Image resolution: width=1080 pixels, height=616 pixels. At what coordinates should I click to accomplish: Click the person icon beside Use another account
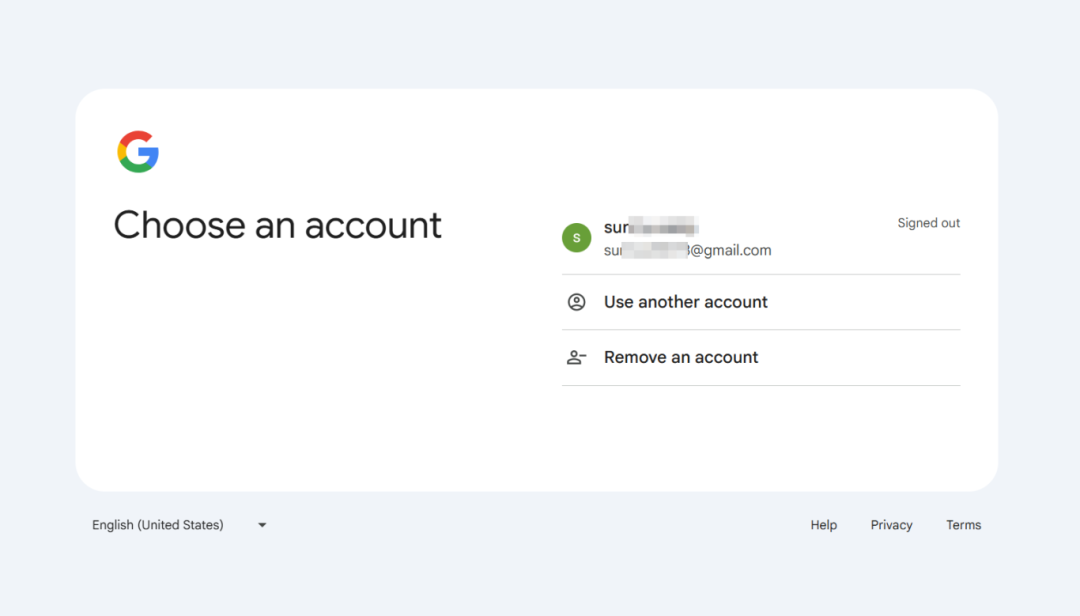(576, 302)
